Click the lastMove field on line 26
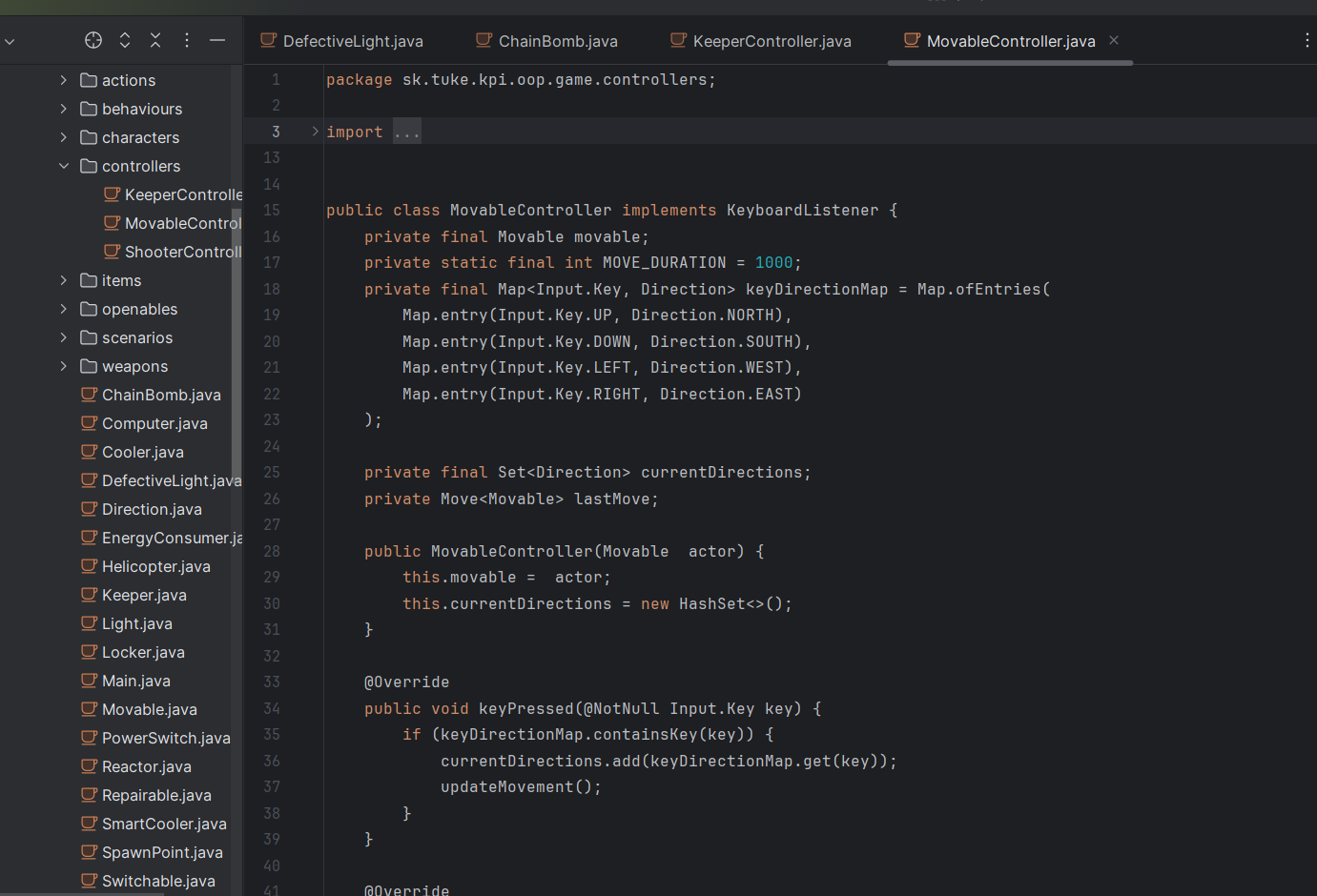The height and width of the screenshot is (896, 1317). tap(611, 499)
